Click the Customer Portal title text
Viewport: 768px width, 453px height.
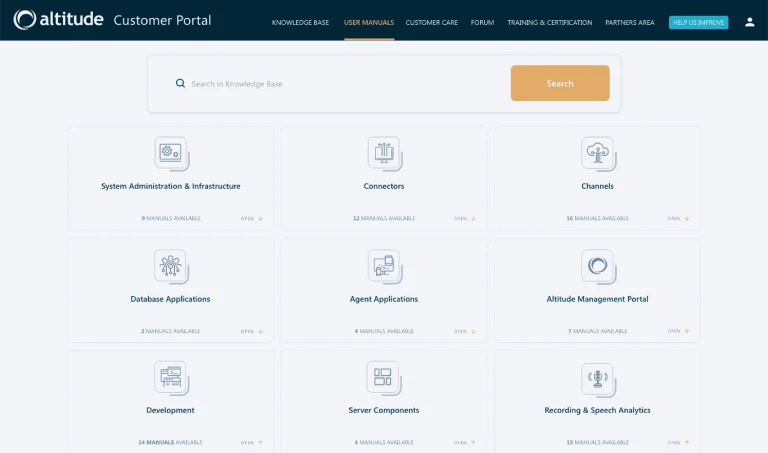(162, 20)
